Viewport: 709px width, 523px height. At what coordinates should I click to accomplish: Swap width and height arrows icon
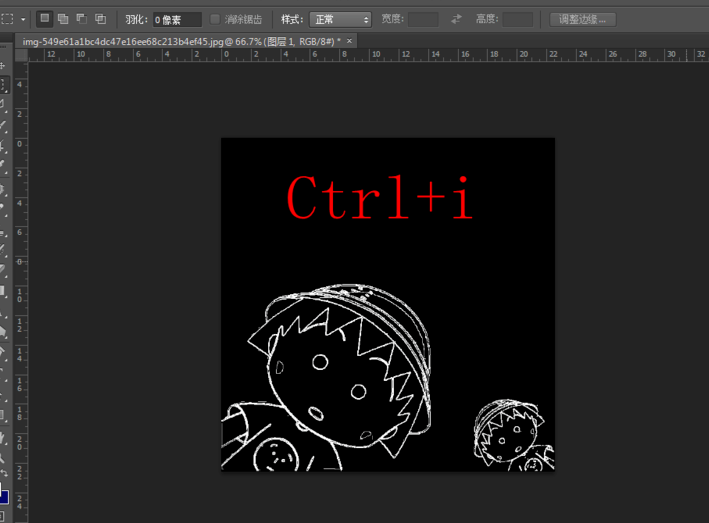456,19
